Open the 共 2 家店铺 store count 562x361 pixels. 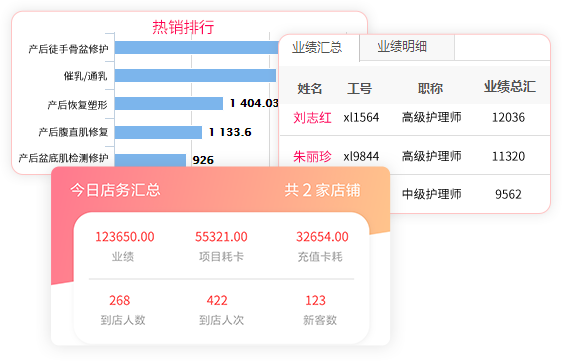click(x=322, y=190)
